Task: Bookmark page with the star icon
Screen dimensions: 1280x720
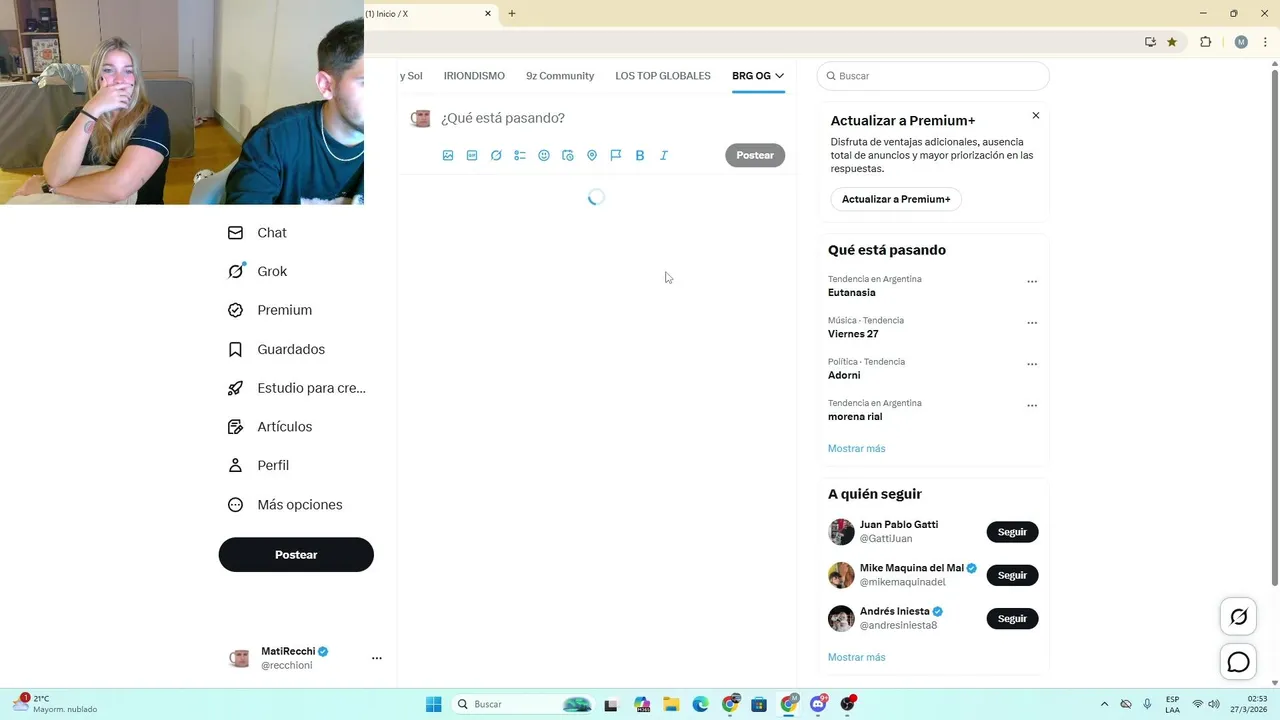Action: point(1172,42)
